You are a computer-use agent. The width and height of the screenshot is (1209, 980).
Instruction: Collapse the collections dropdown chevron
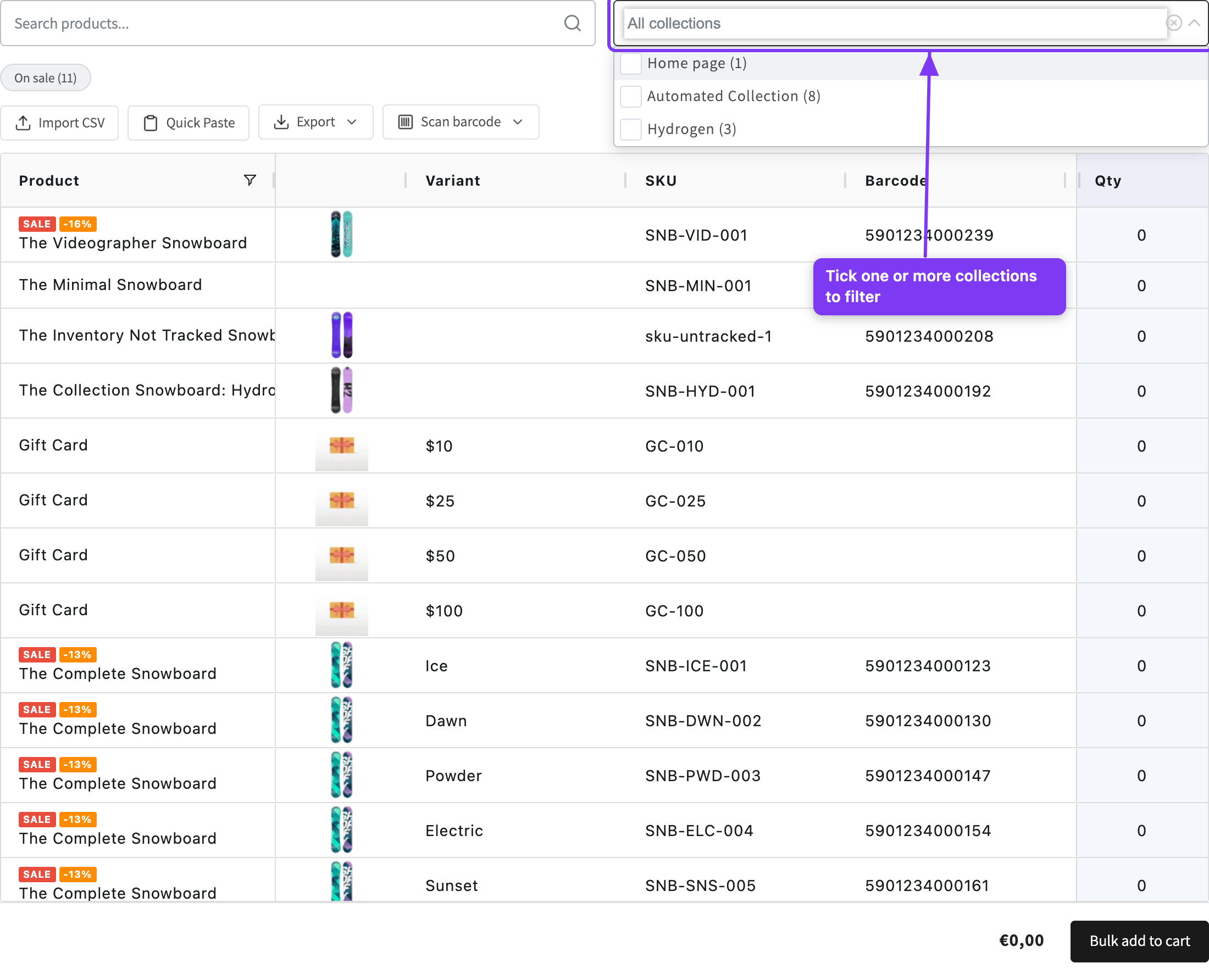click(x=1194, y=23)
